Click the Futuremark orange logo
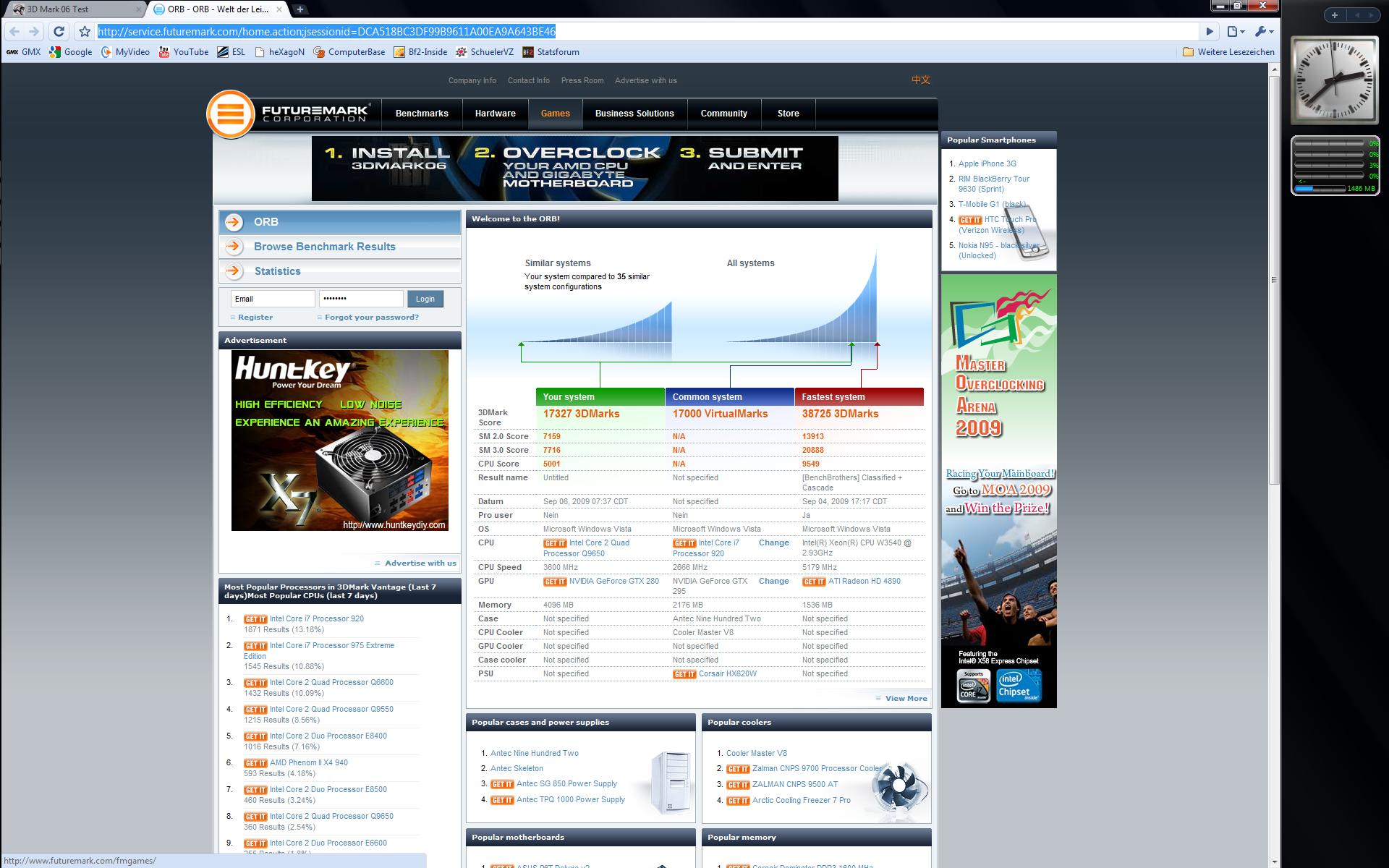 point(231,114)
